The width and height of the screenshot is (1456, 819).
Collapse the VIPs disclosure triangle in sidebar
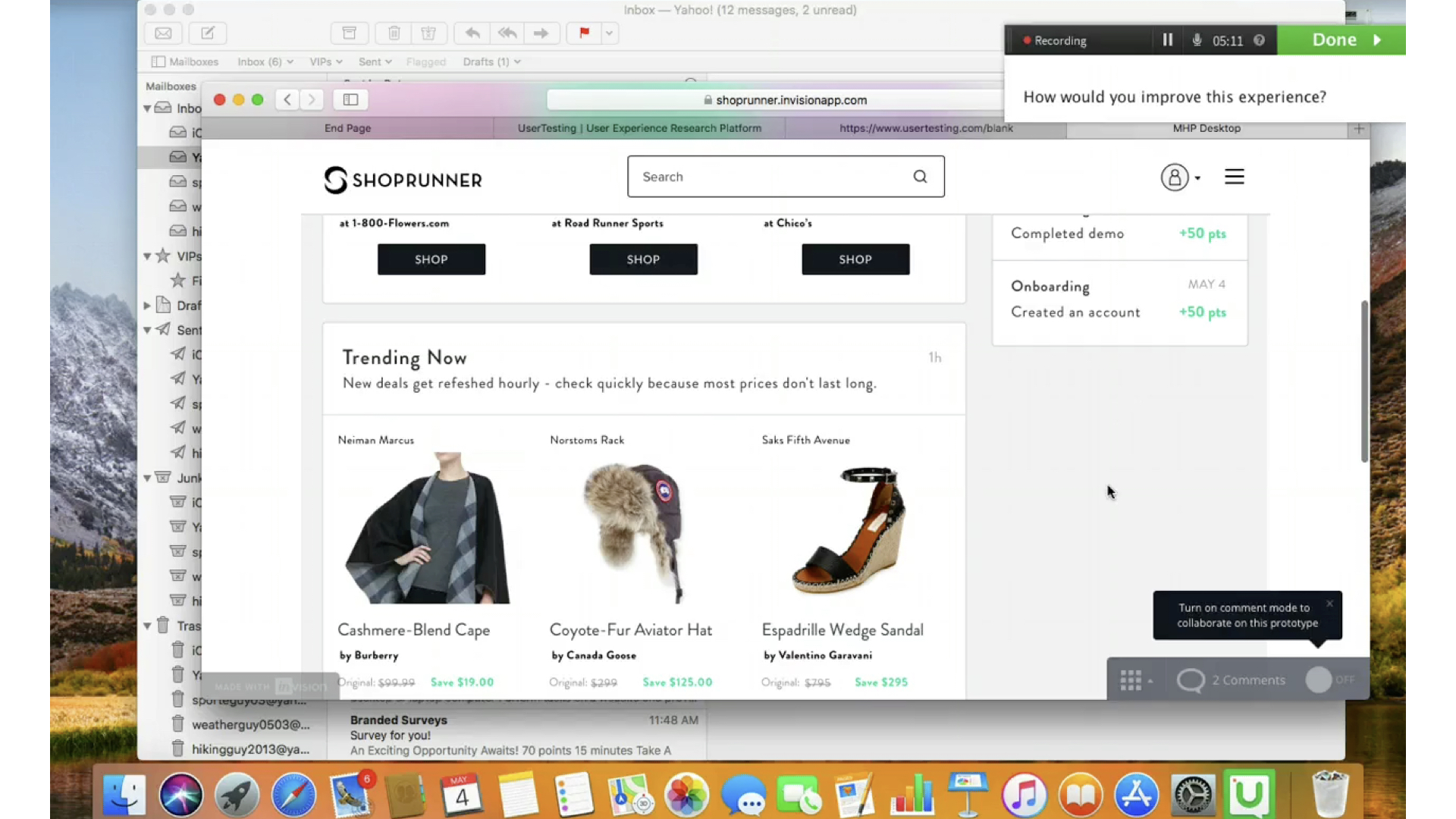(147, 256)
